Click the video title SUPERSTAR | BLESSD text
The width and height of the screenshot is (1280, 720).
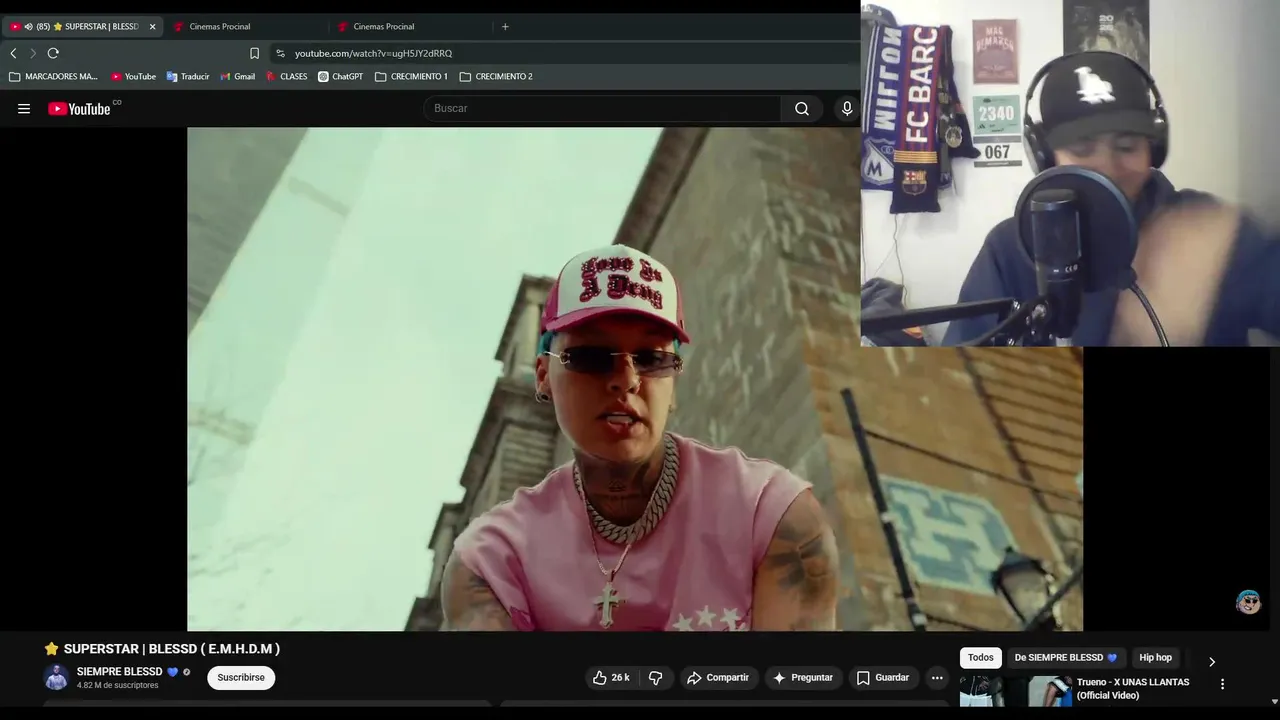pos(162,649)
